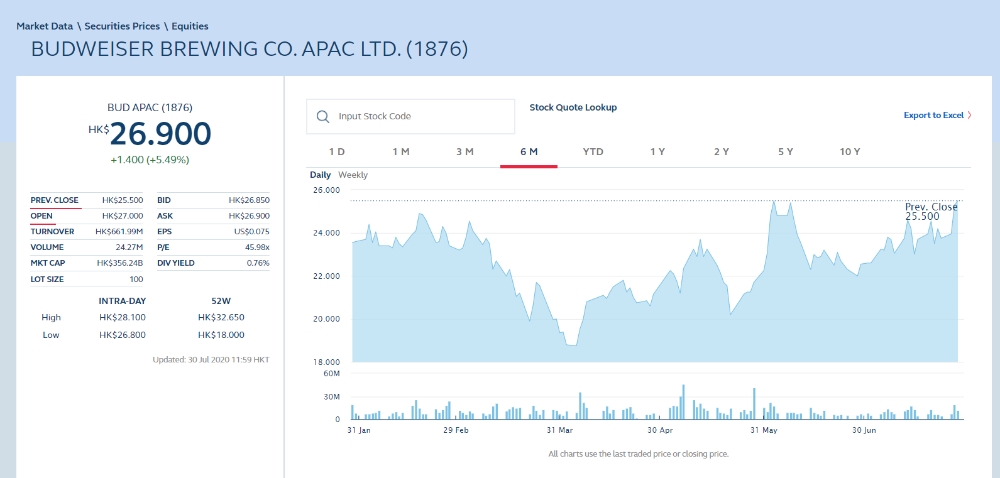Select the 3 M chart range
This screenshot has height=478, width=1000.
point(465,152)
